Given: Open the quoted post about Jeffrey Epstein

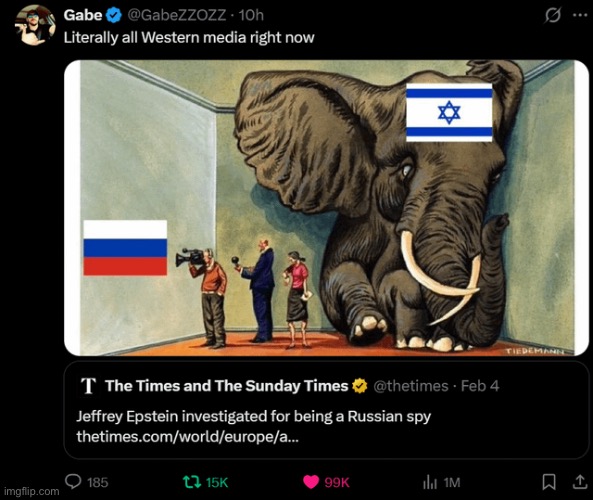Looking at the screenshot, I should pyautogui.click(x=326, y=410).
